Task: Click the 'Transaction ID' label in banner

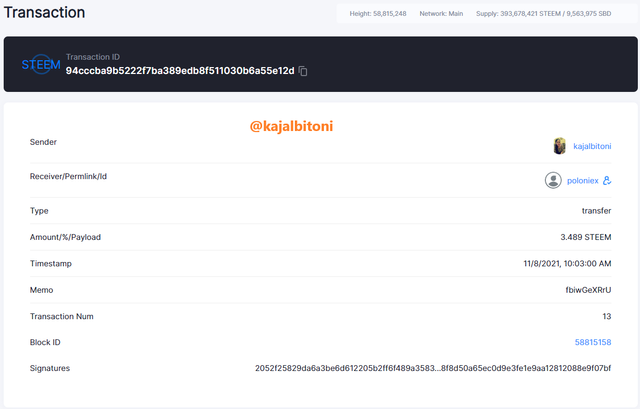Action: tap(93, 57)
